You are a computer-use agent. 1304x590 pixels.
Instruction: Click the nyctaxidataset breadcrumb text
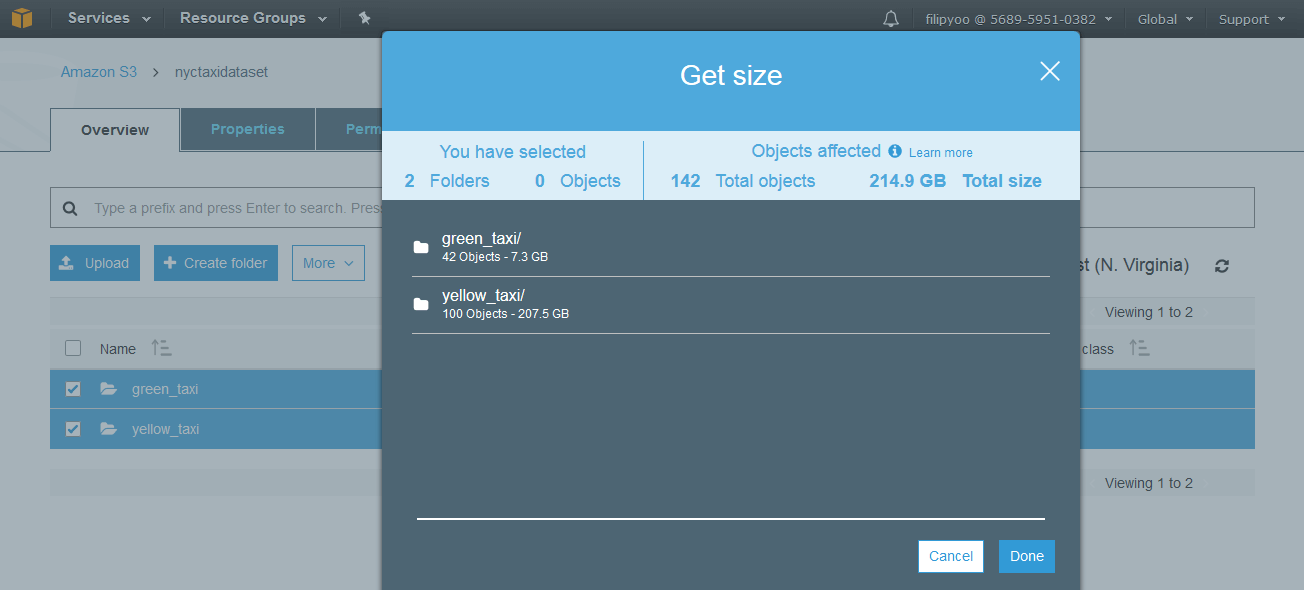pyautogui.click(x=221, y=72)
